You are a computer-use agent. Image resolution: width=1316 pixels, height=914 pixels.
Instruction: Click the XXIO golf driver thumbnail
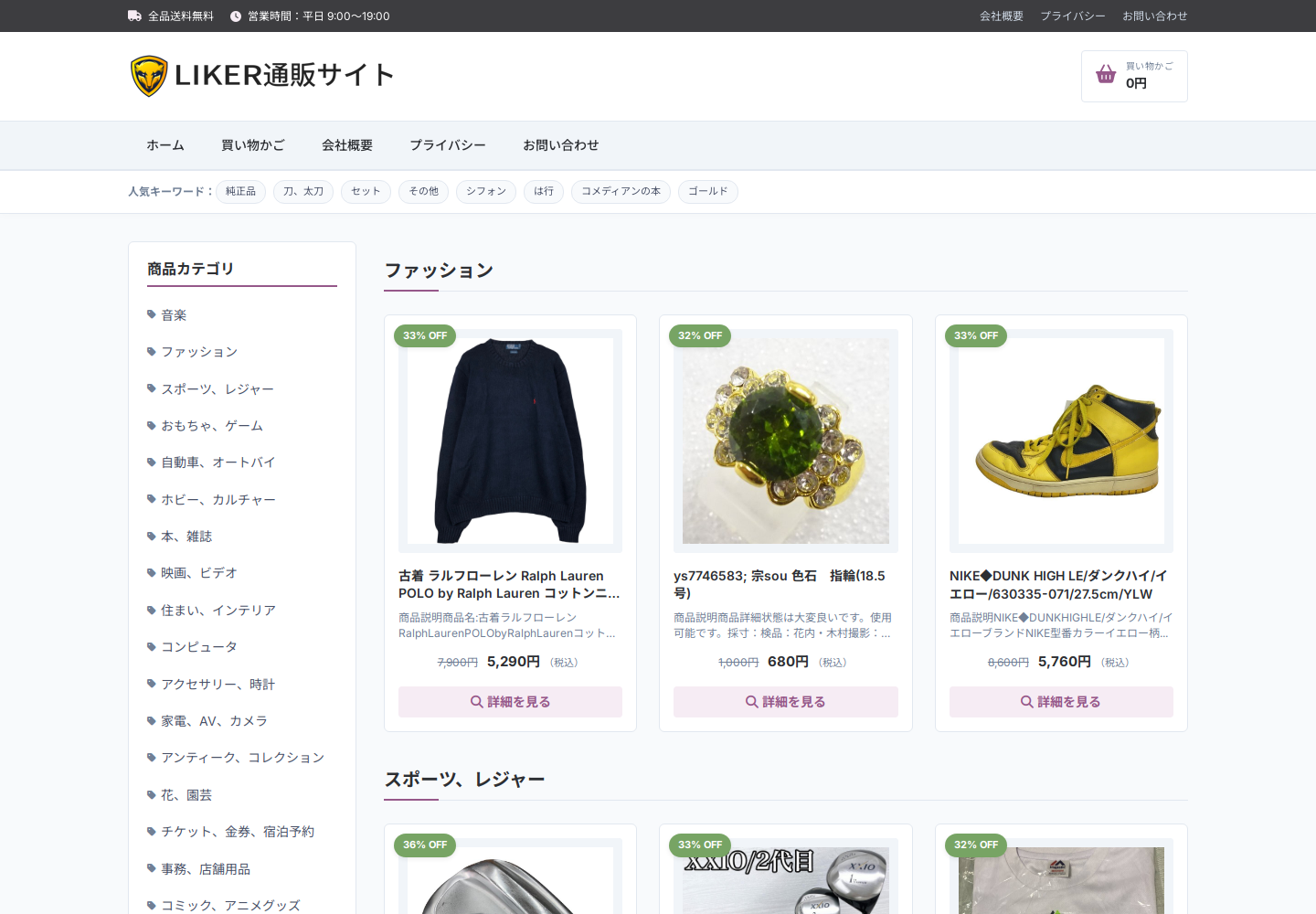coord(786,881)
